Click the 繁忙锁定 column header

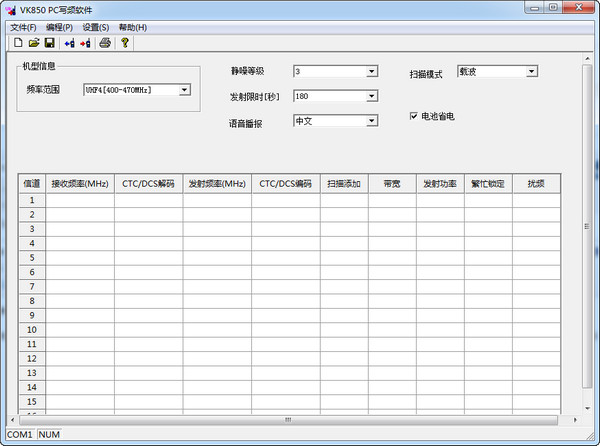tap(488, 184)
